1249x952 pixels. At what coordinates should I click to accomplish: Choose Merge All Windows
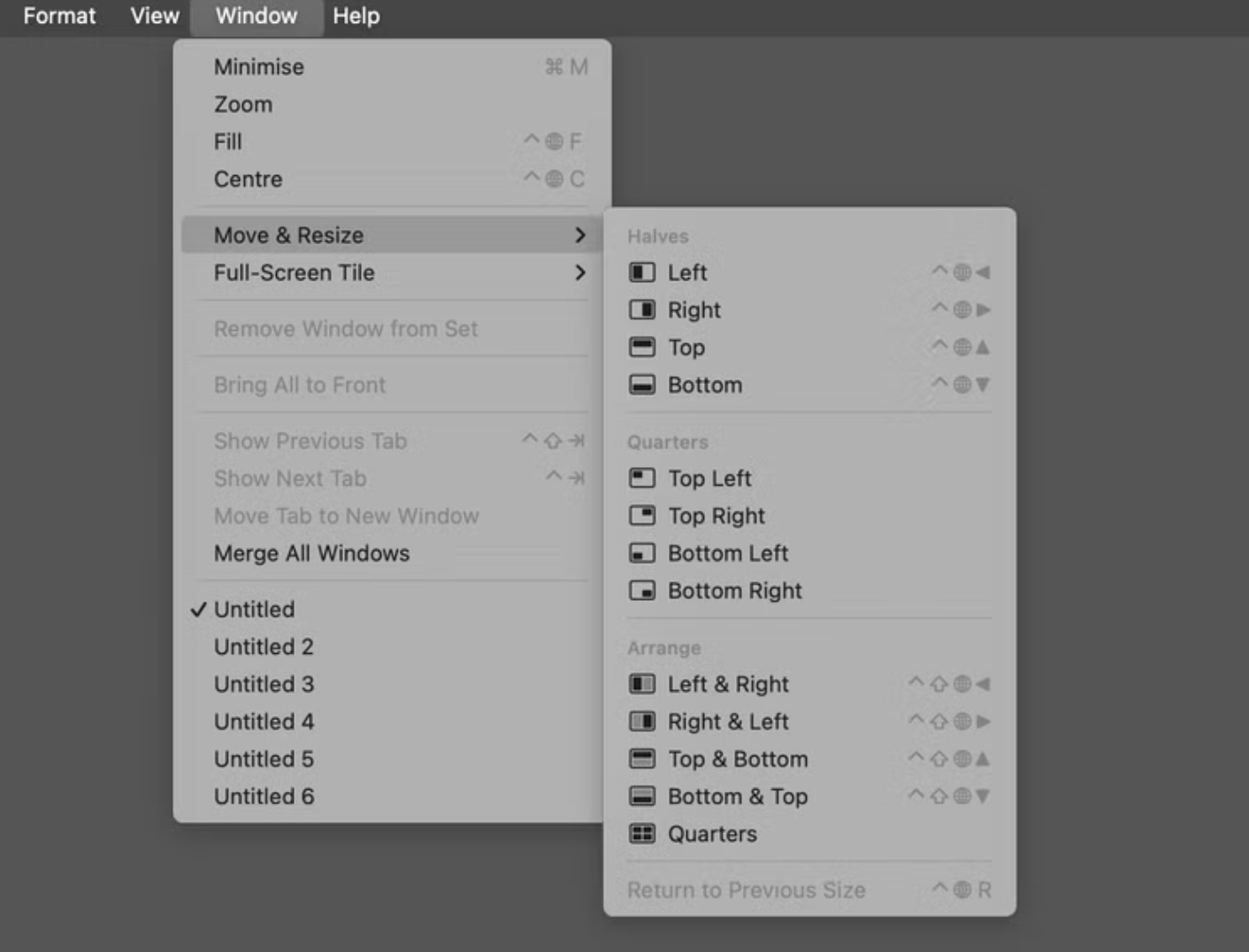(x=311, y=554)
